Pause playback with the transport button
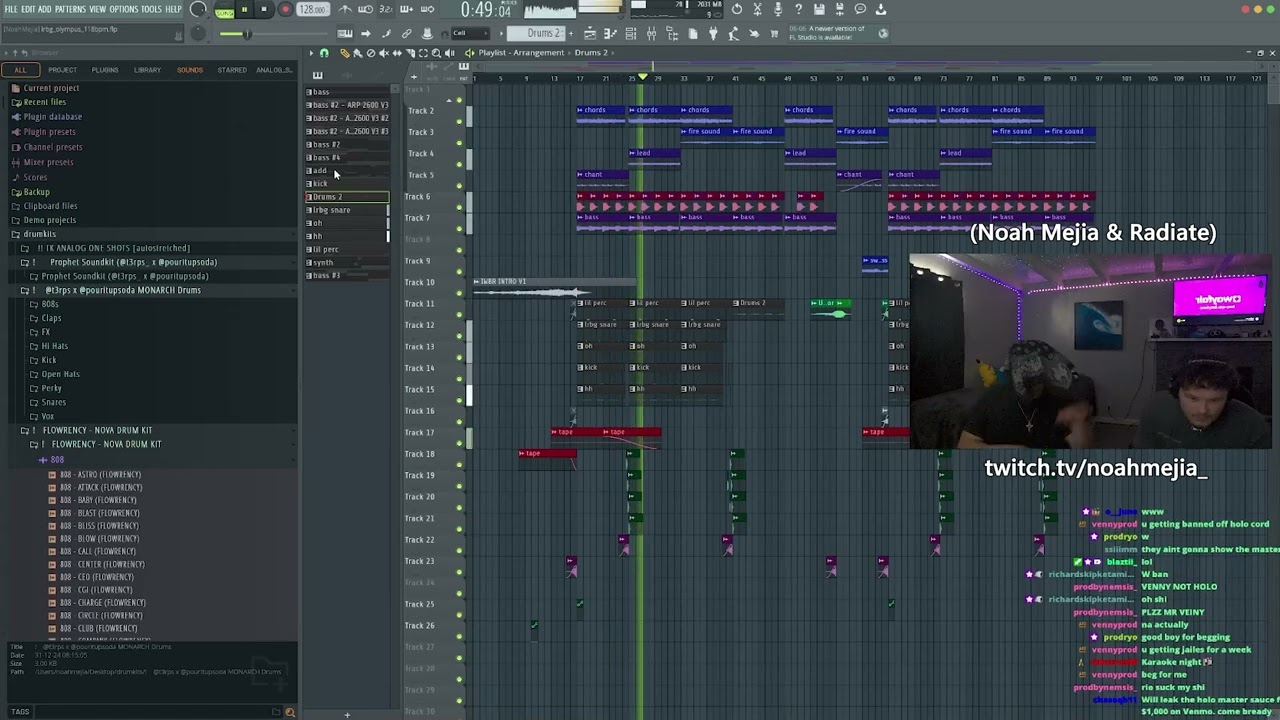1280x720 pixels. pyautogui.click(x=244, y=10)
